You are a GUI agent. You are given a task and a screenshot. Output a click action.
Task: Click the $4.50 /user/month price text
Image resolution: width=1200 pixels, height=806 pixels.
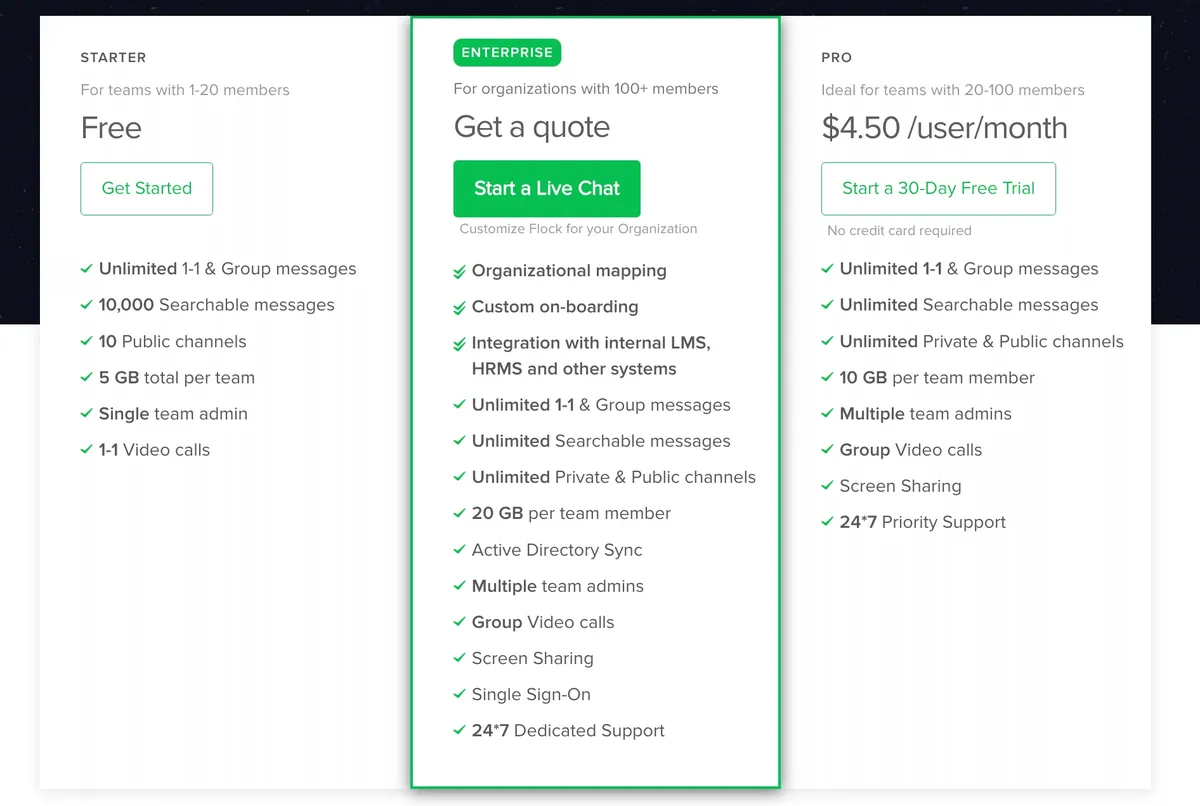point(944,128)
